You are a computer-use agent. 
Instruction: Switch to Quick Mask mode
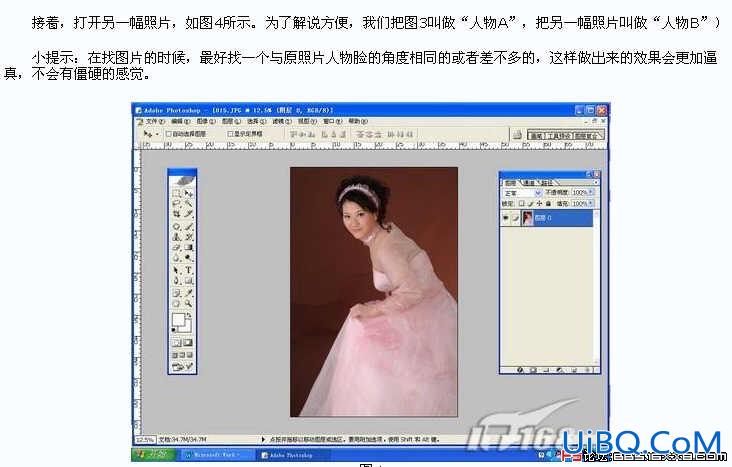coord(188,343)
